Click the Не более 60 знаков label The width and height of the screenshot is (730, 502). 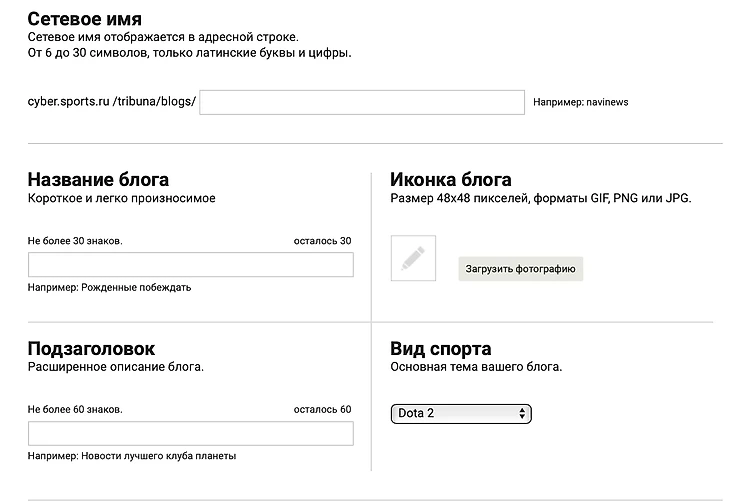coord(75,409)
